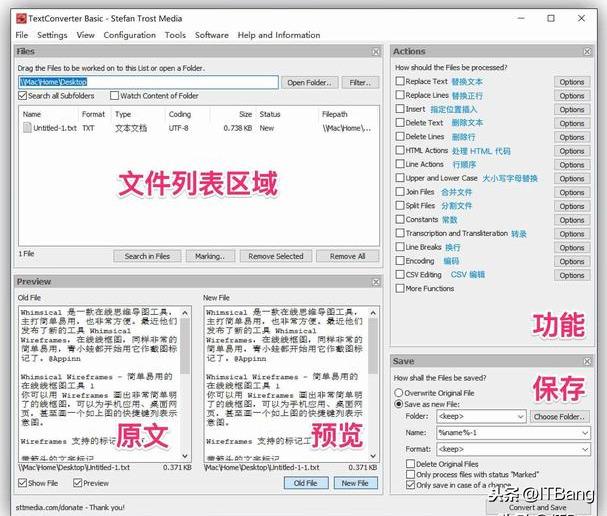
Task: Toggle the Preview checkbox
Action: [x=77, y=483]
